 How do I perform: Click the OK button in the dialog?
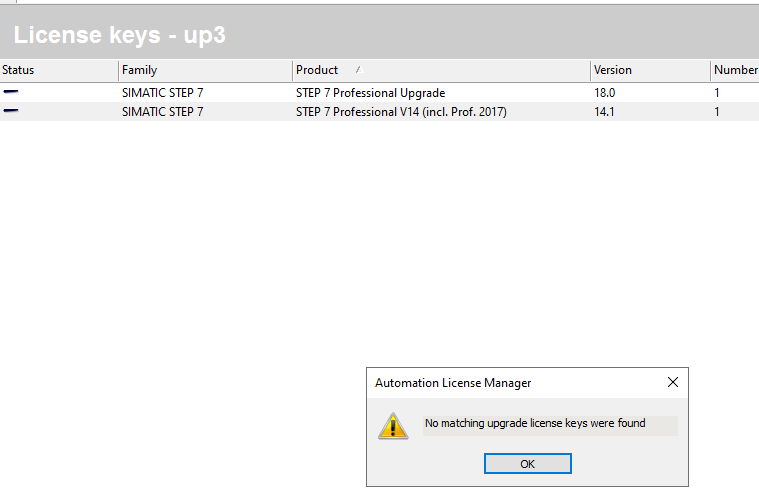pos(527,464)
